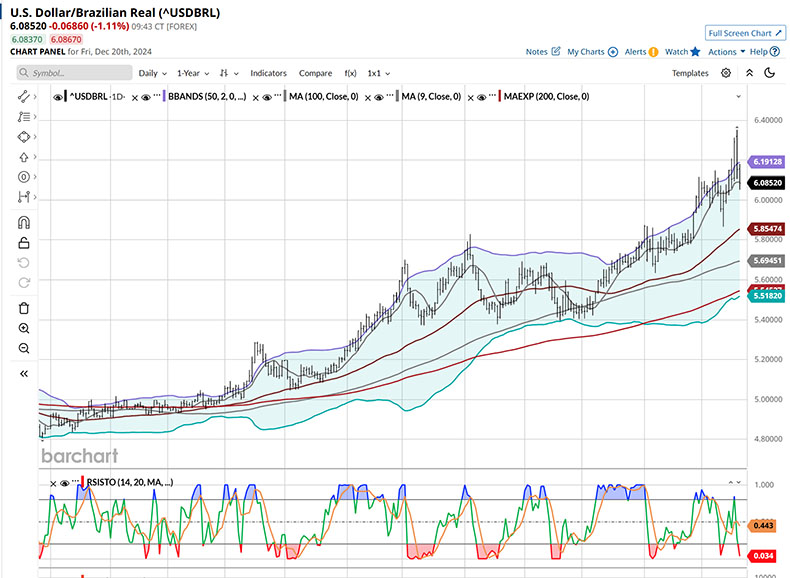Open chart settings gear icon
Viewport: 790px width, 578px height.
pyautogui.click(x=726, y=73)
